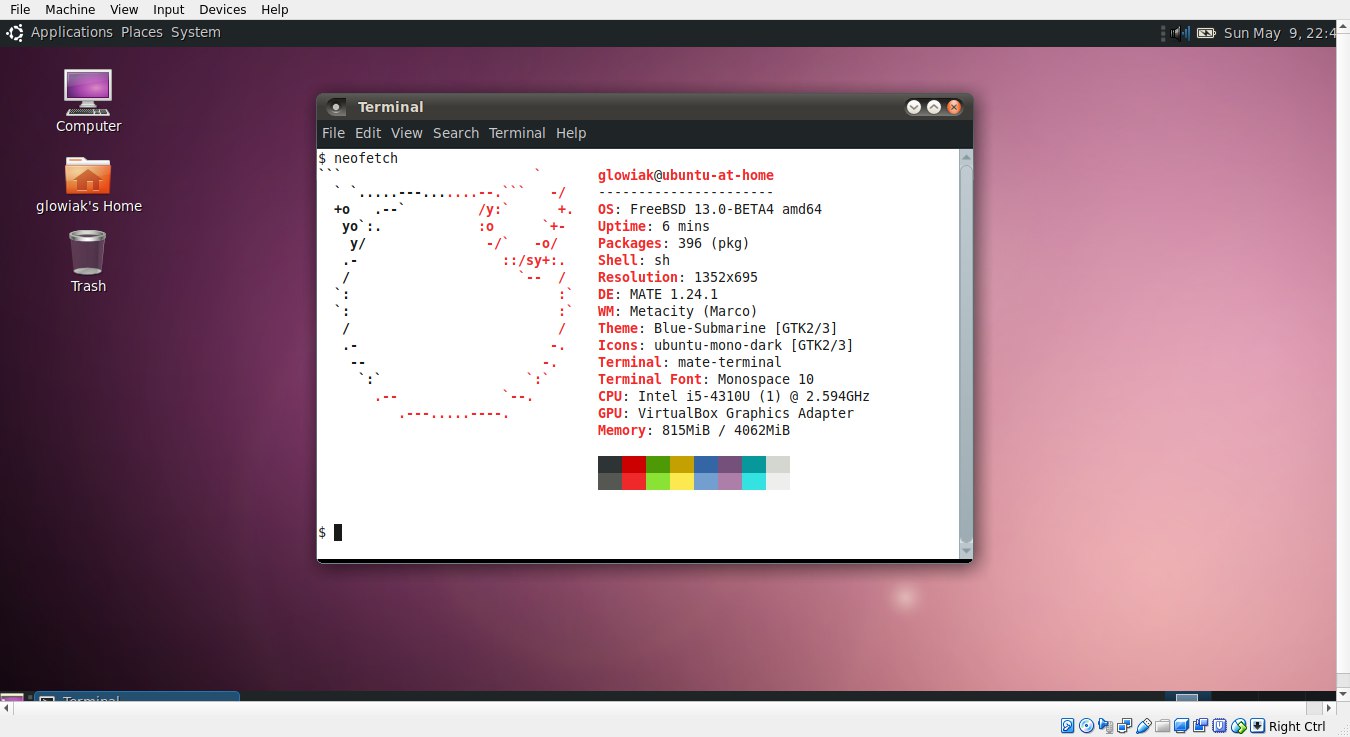Open the VirtualBox Input menu

[169, 9]
